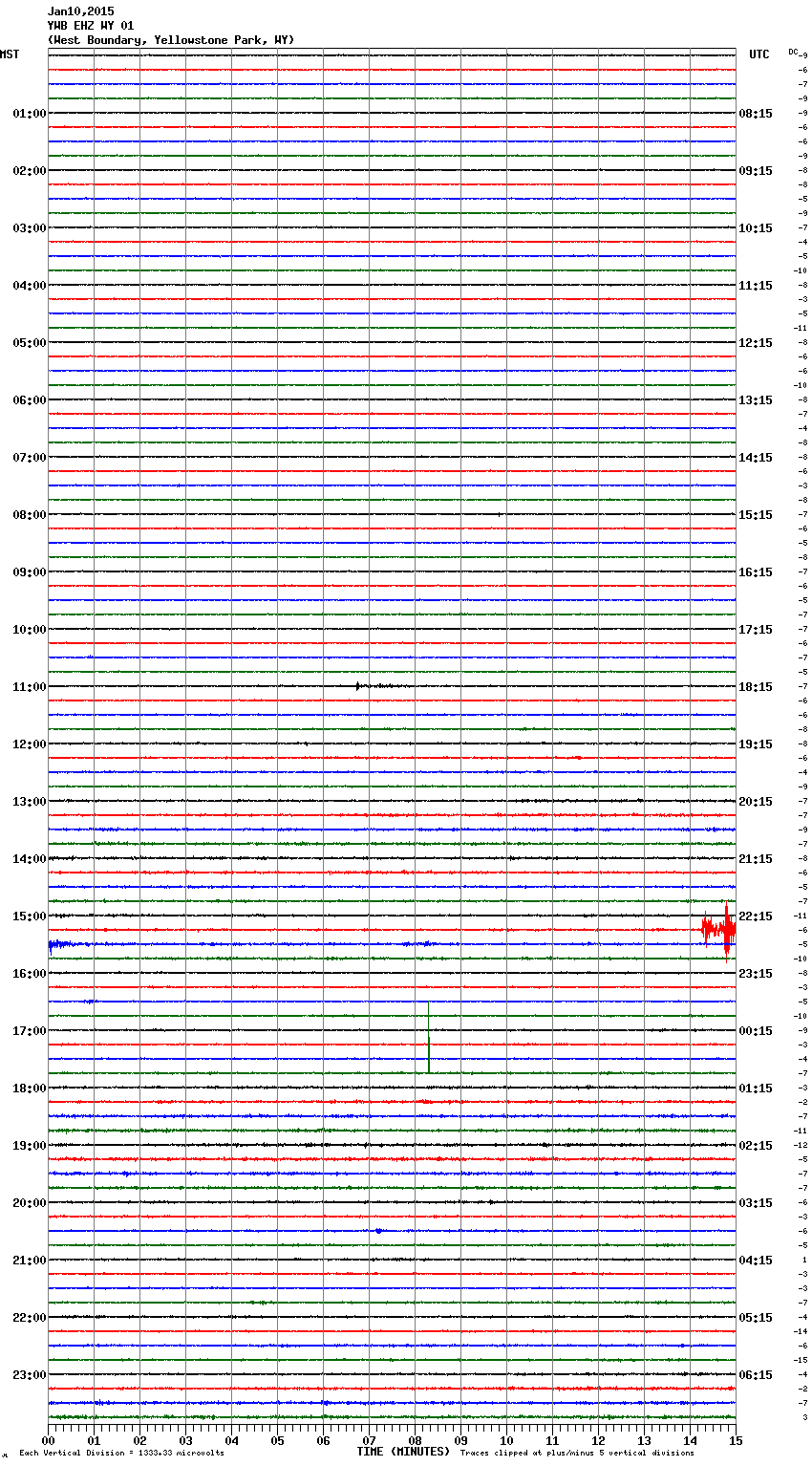Select the 15:00 MST row label
The image size is (812, 1466).
pos(29,916)
